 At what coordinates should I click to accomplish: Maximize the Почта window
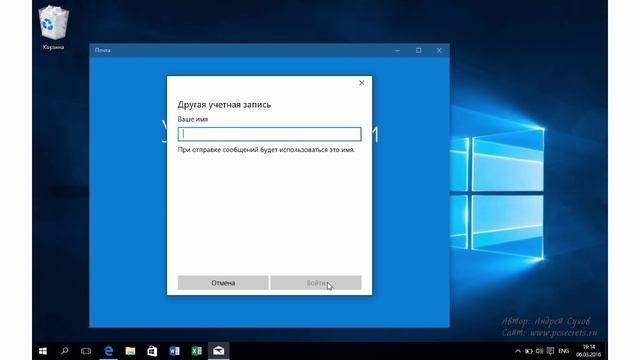418,50
